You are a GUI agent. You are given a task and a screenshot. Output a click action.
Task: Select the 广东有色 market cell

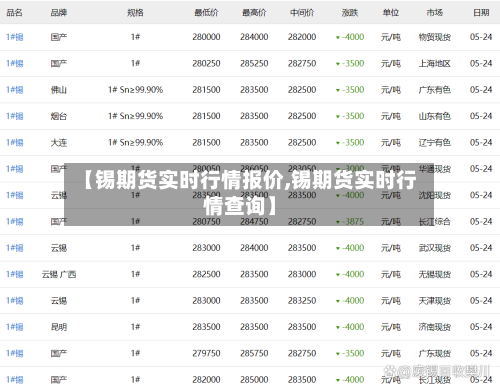435,90
